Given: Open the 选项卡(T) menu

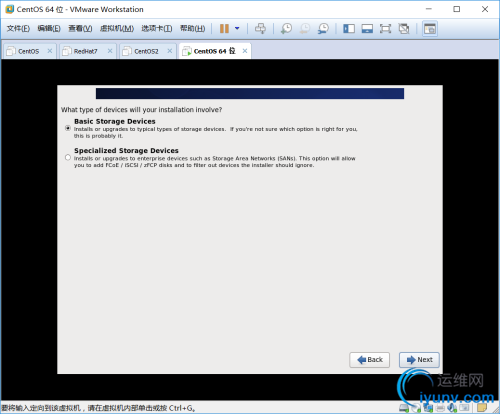Looking at the screenshot, I should [x=157, y=29].
